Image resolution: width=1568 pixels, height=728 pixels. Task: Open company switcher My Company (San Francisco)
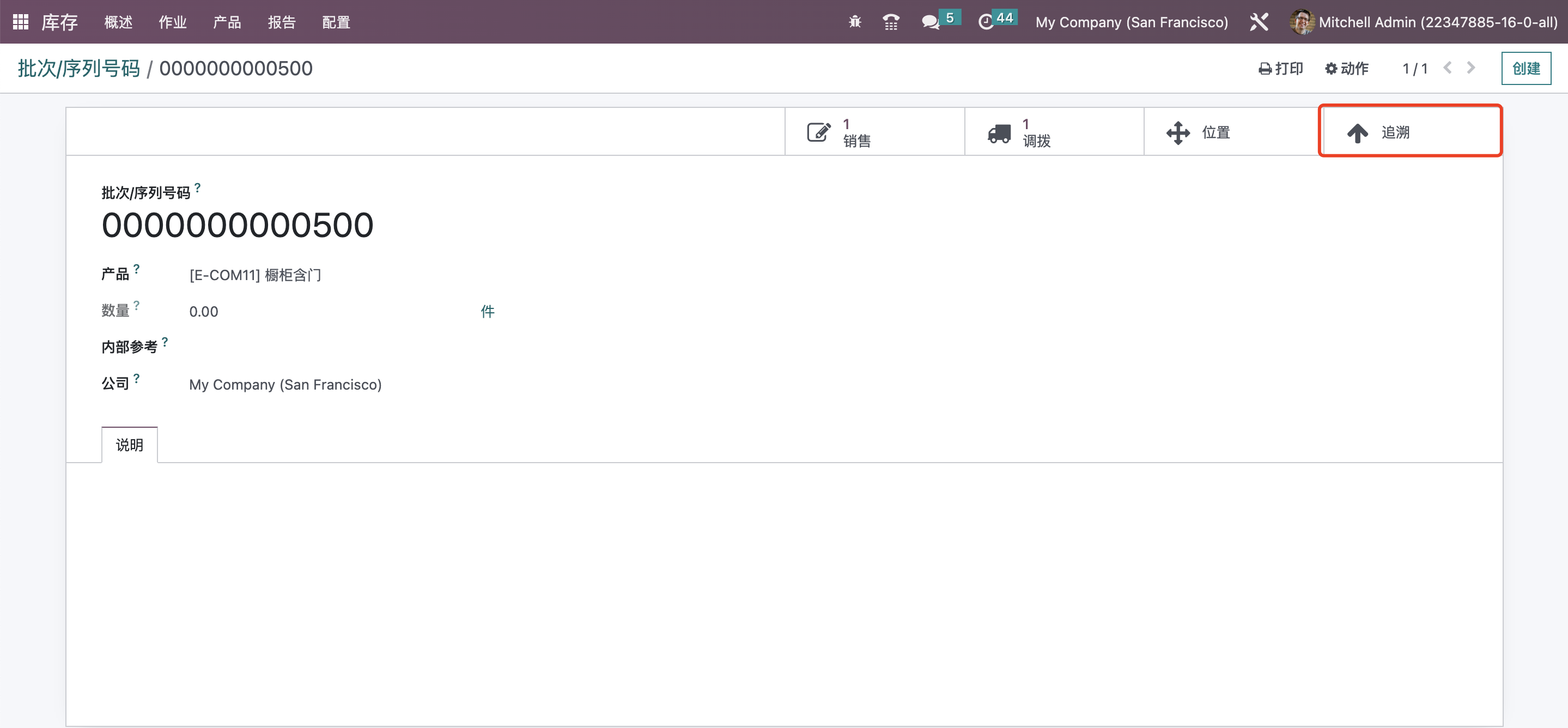coord(1132,22)
